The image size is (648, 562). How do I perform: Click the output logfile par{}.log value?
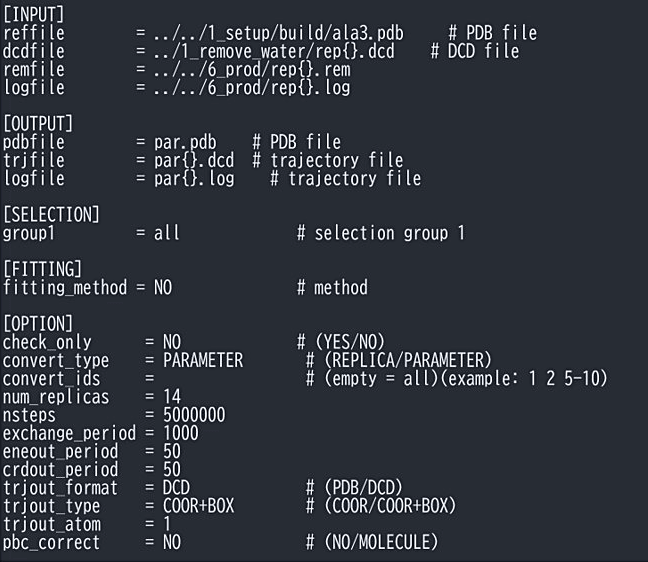pyautogui.click(x=194, y=179)
